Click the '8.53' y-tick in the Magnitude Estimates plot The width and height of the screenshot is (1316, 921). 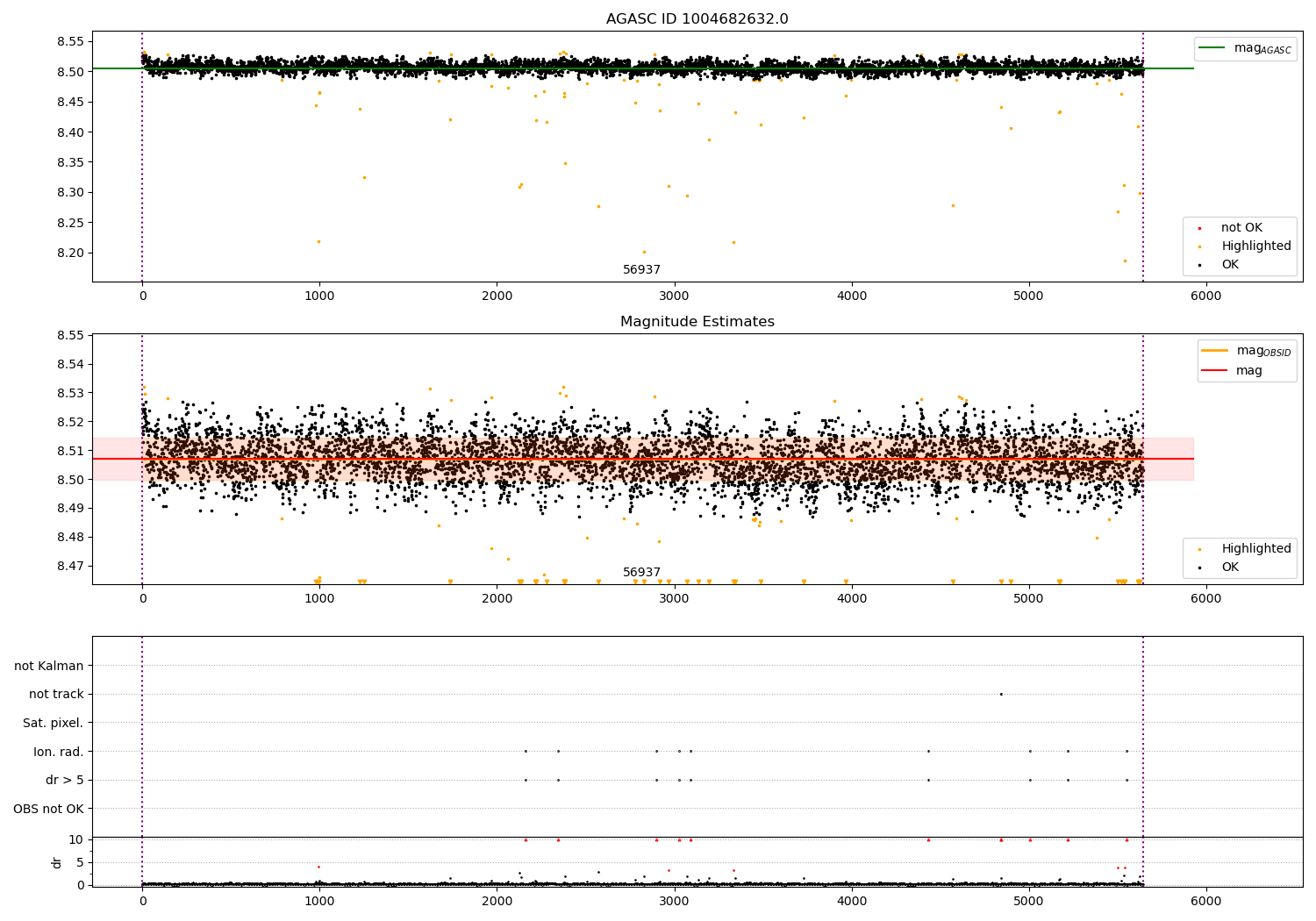click(x=69, y=394)
